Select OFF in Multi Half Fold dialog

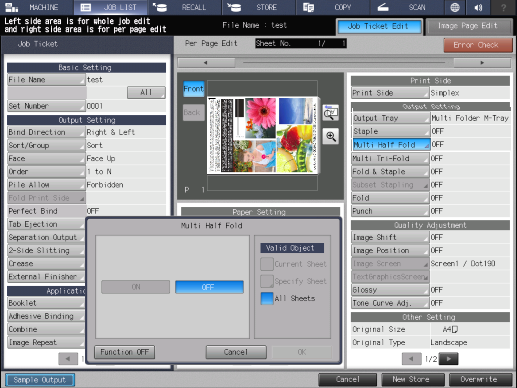[x=209, y=287]
